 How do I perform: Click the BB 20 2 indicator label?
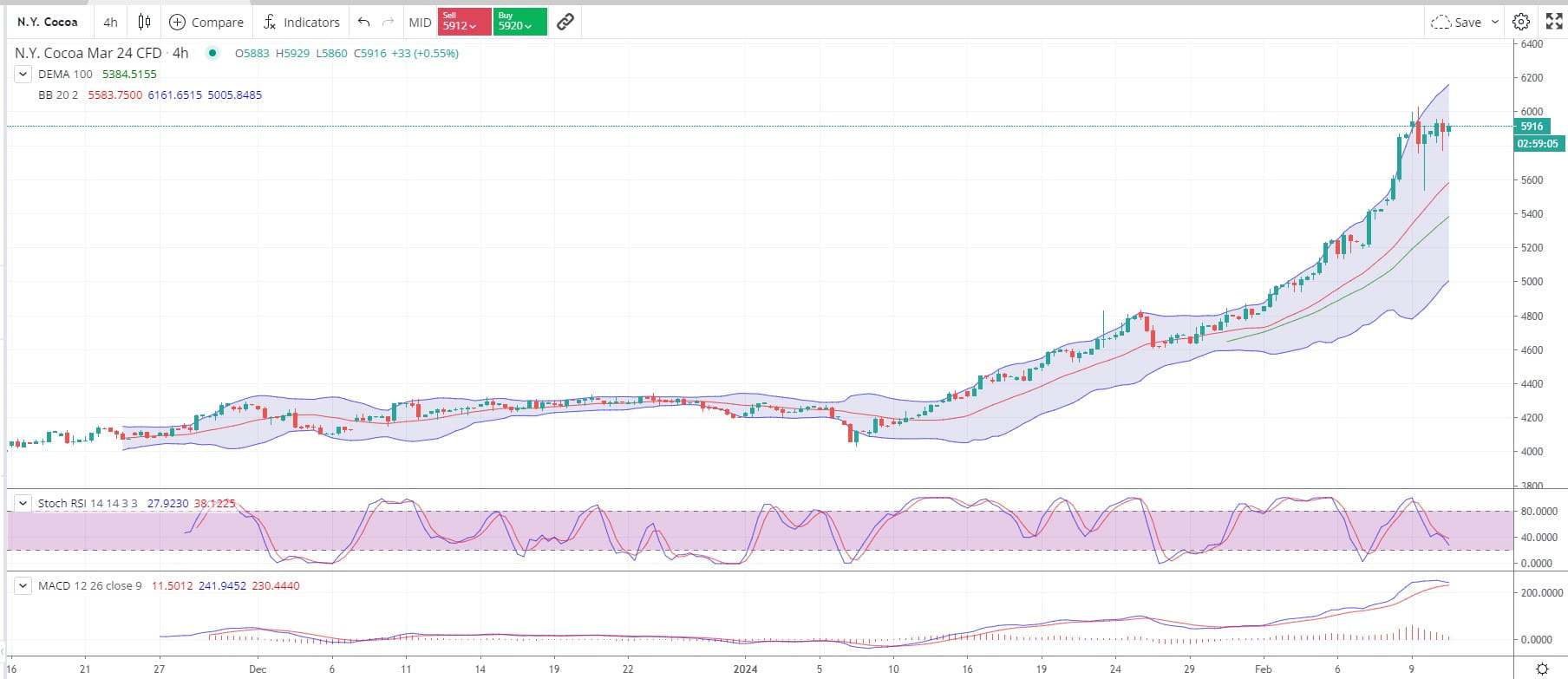click(x=58, y=95)
